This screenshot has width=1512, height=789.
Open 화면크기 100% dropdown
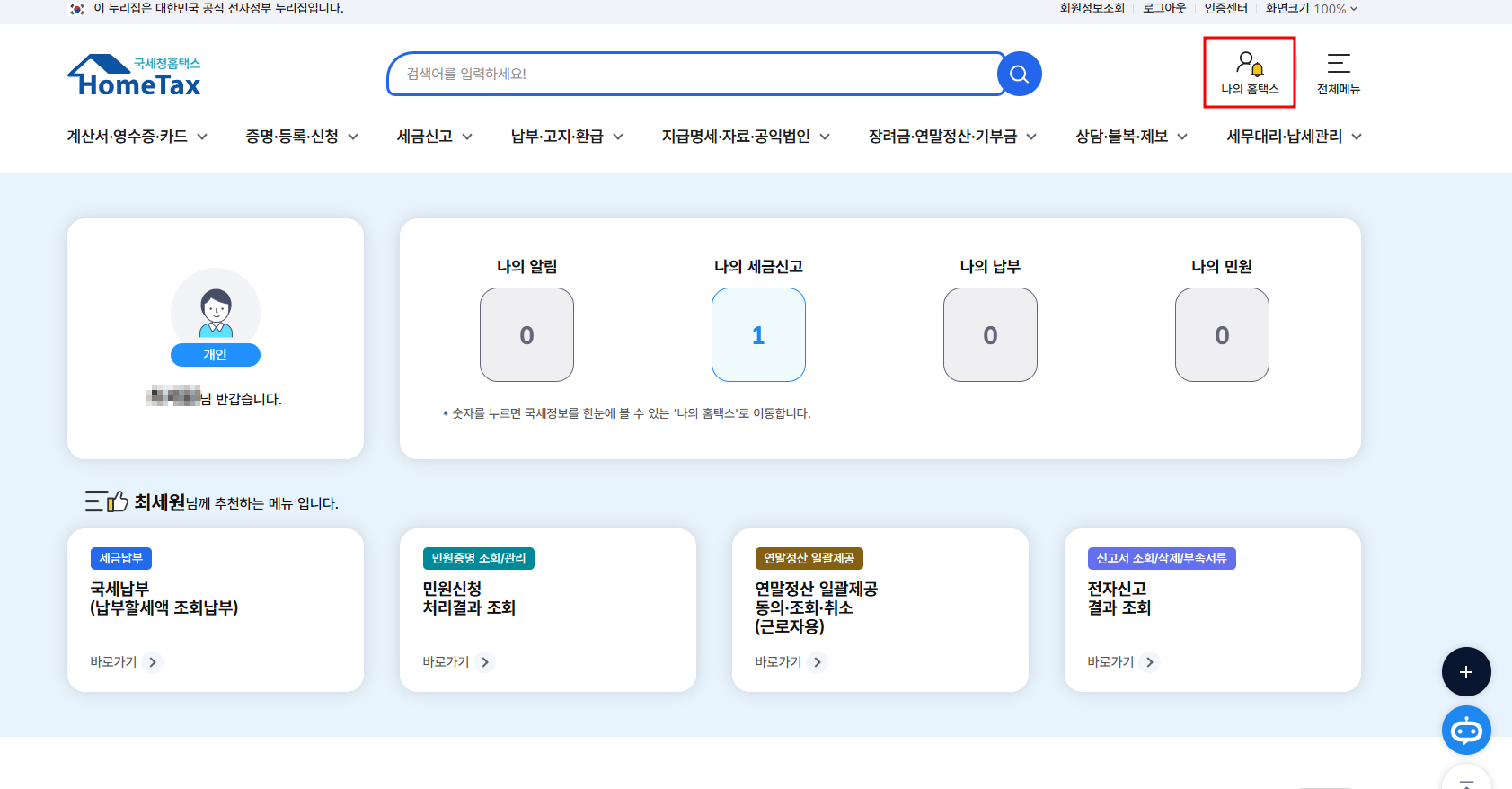(x=1312, y=9)
